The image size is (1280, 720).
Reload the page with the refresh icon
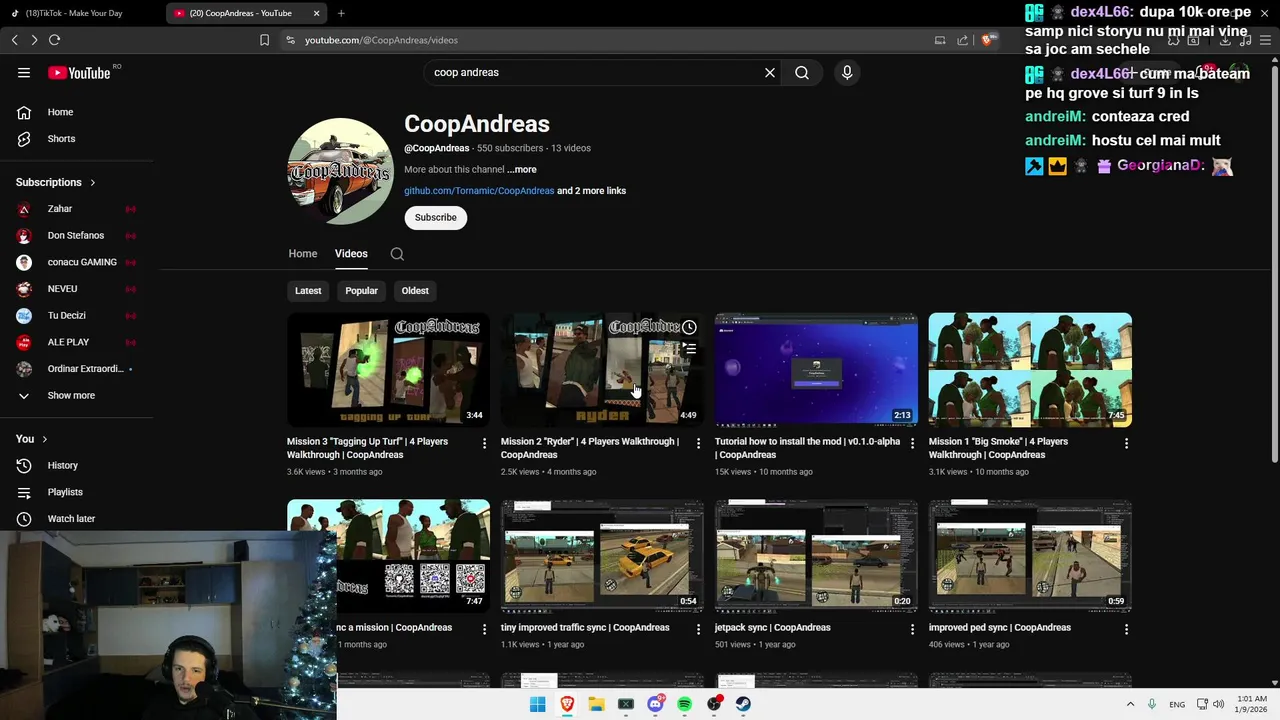tap(54, 40)
